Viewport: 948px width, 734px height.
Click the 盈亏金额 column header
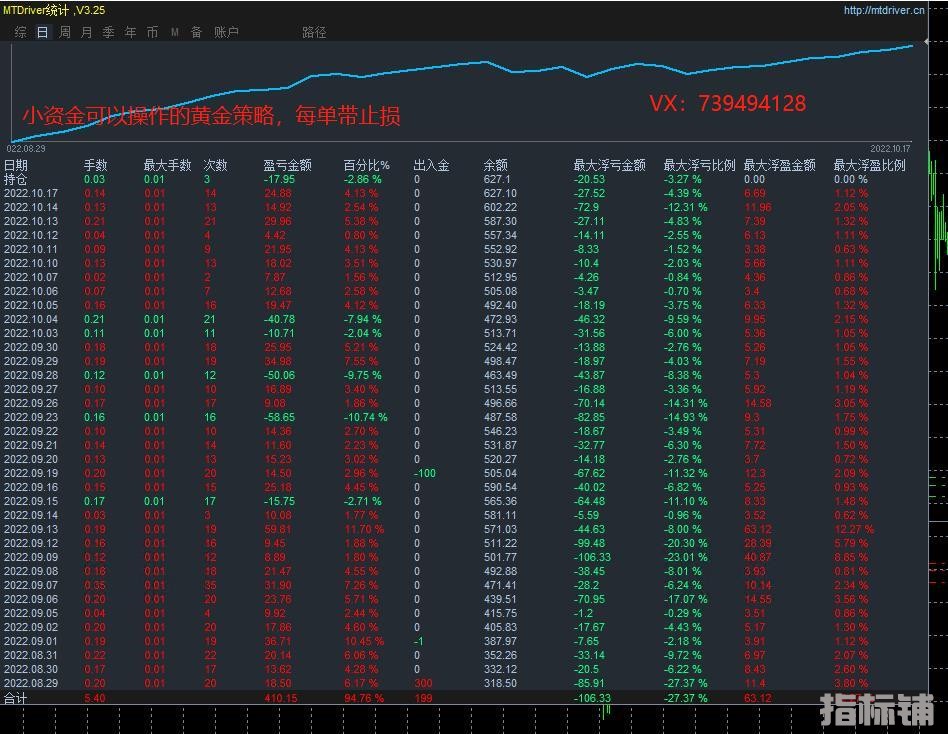tap(287, 165)
